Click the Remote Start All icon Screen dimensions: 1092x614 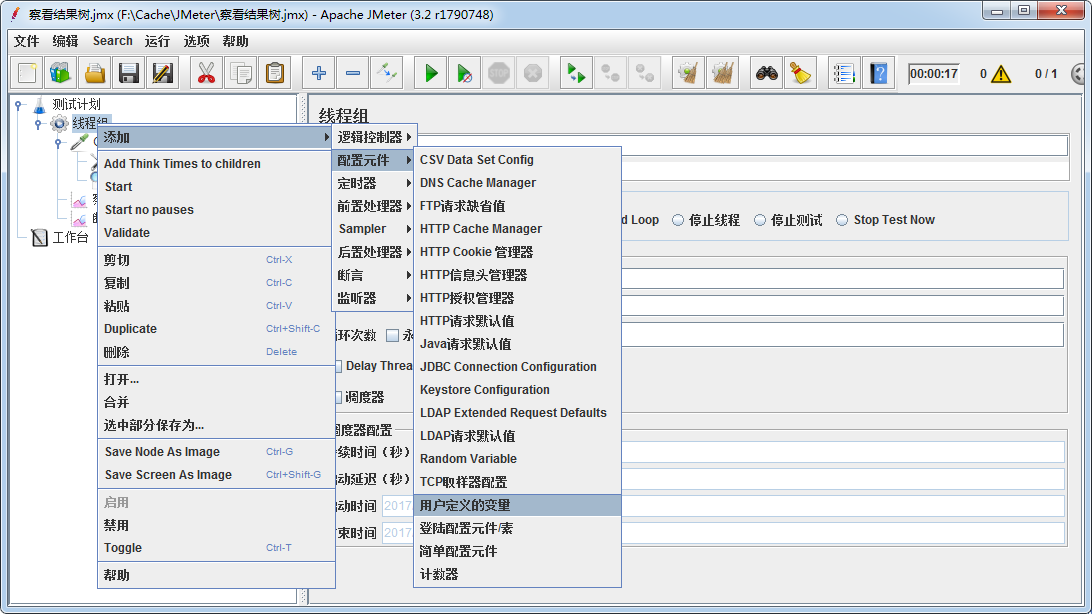[x=576, y=73]
